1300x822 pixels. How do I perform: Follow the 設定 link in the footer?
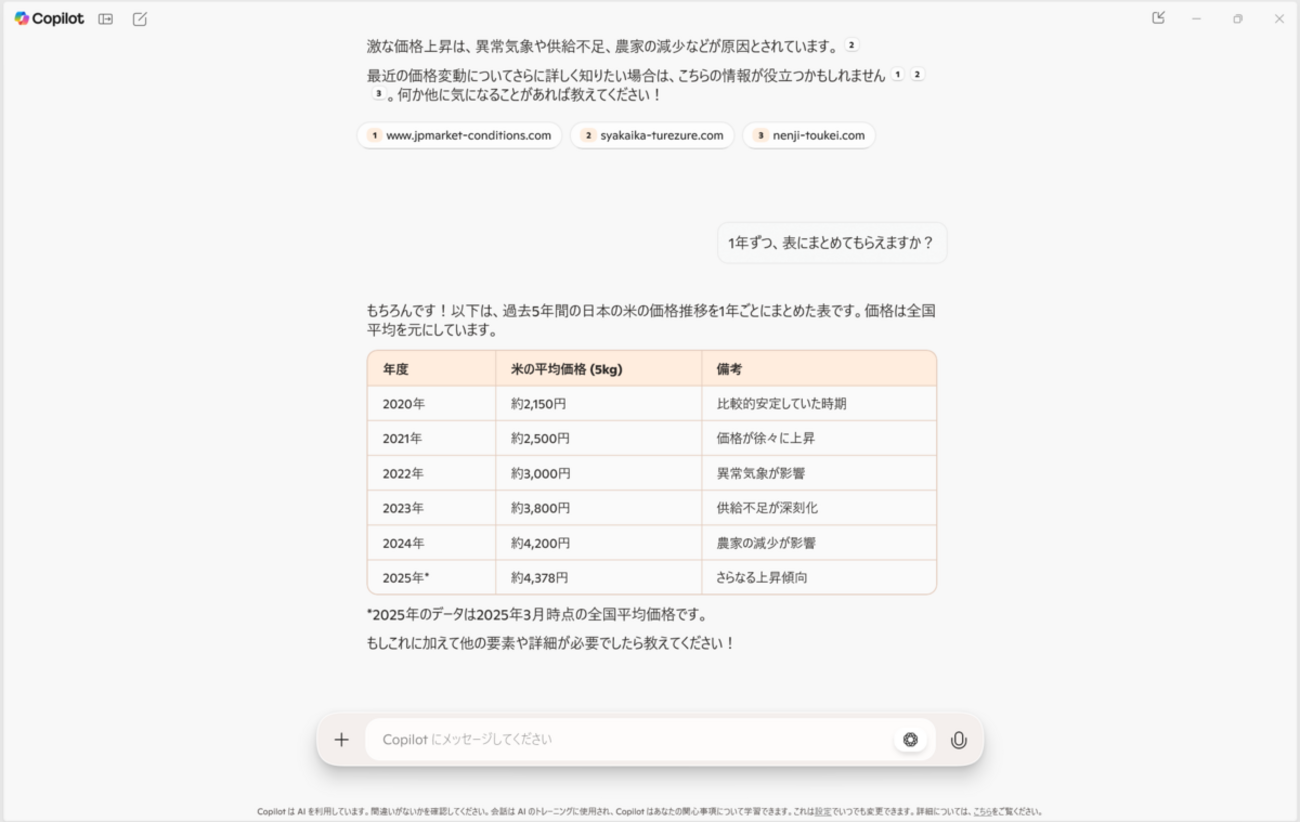click(x=821, y=812)
